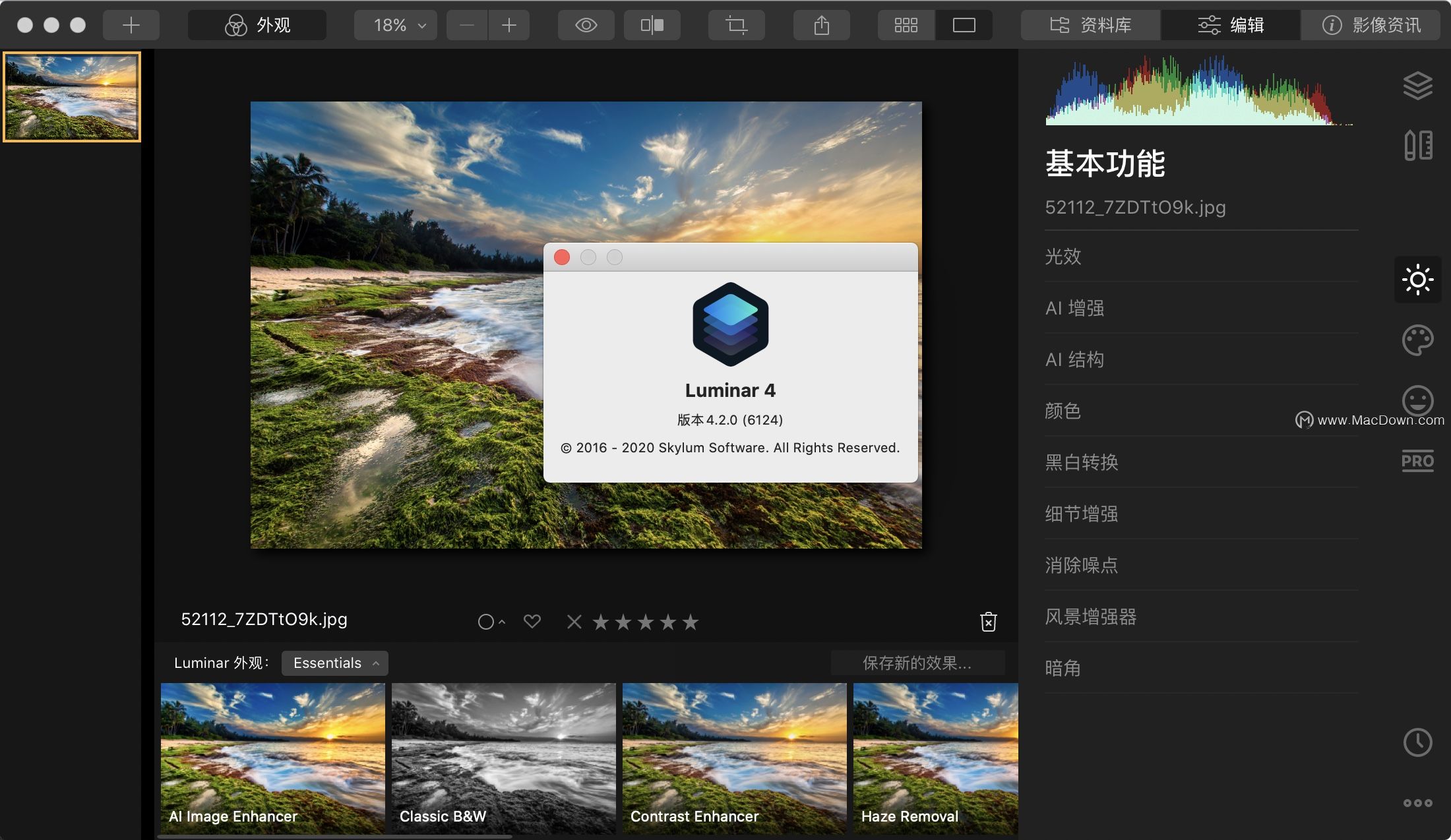Click the 版本 4.2.0 (6124) version text

click(x=730, y=420)
